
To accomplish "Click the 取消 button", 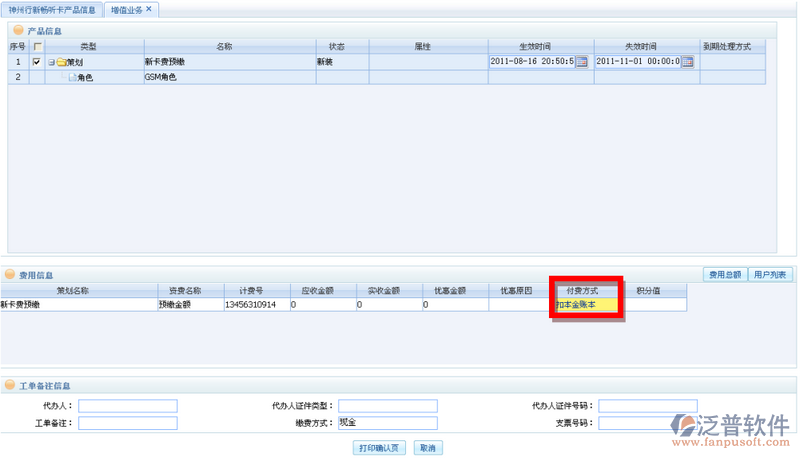I will [x=426, y=448].
